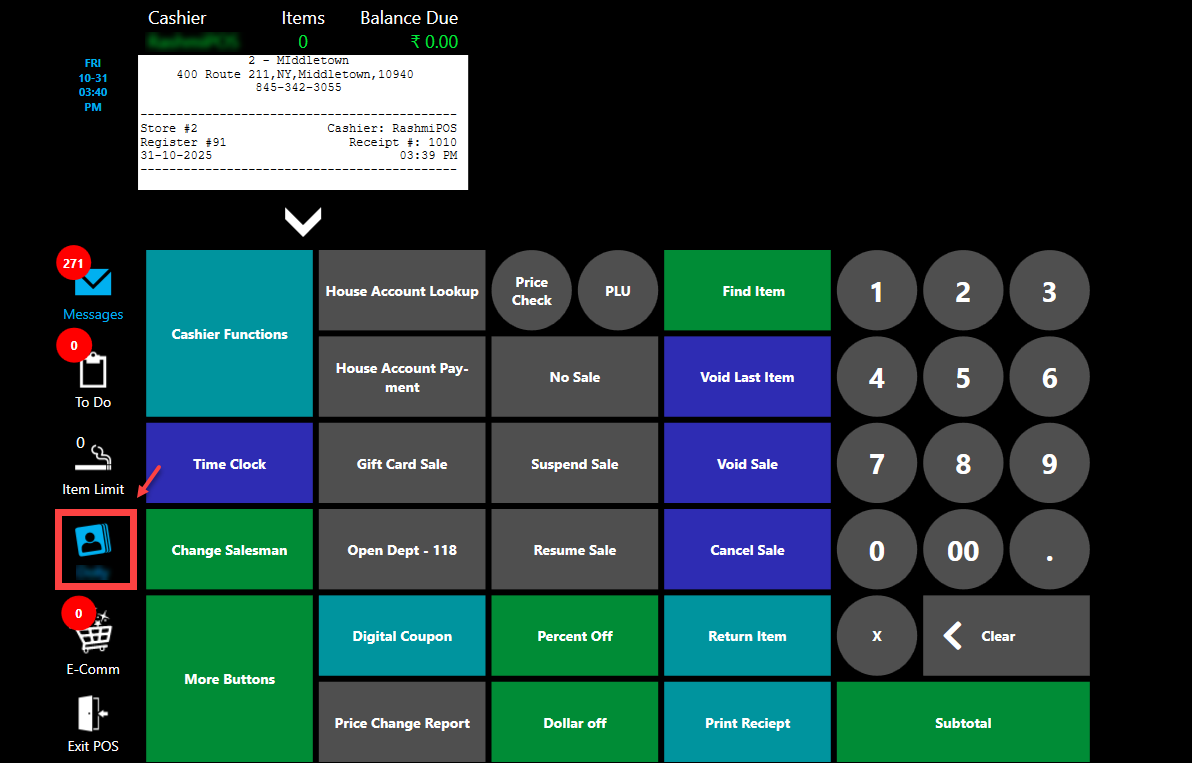The image size is (1192, 763).
Task: Tap the Suspend Sale button
Action: point(575,464)
